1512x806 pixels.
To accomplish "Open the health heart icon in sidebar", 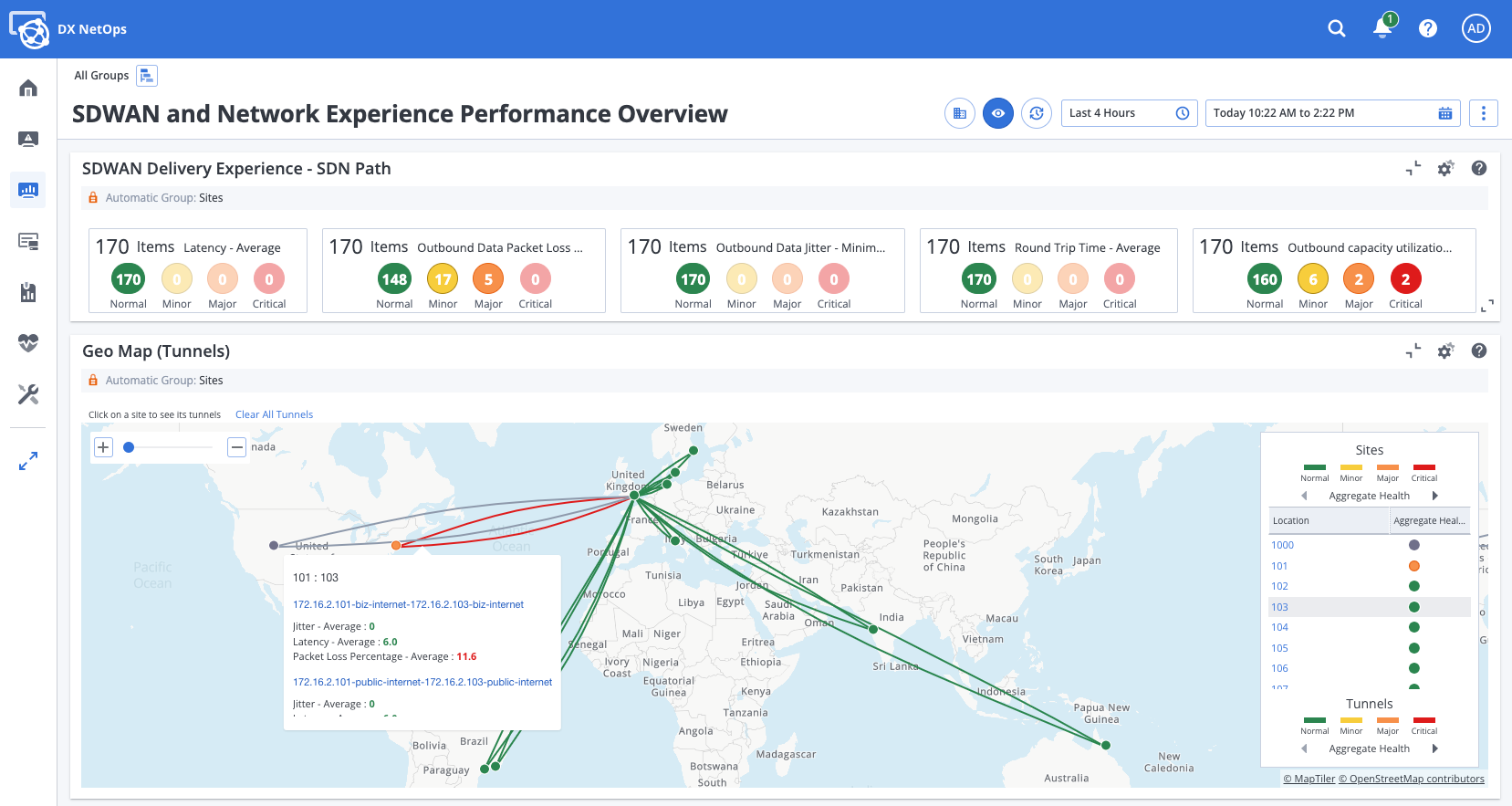I will (28, 343).
